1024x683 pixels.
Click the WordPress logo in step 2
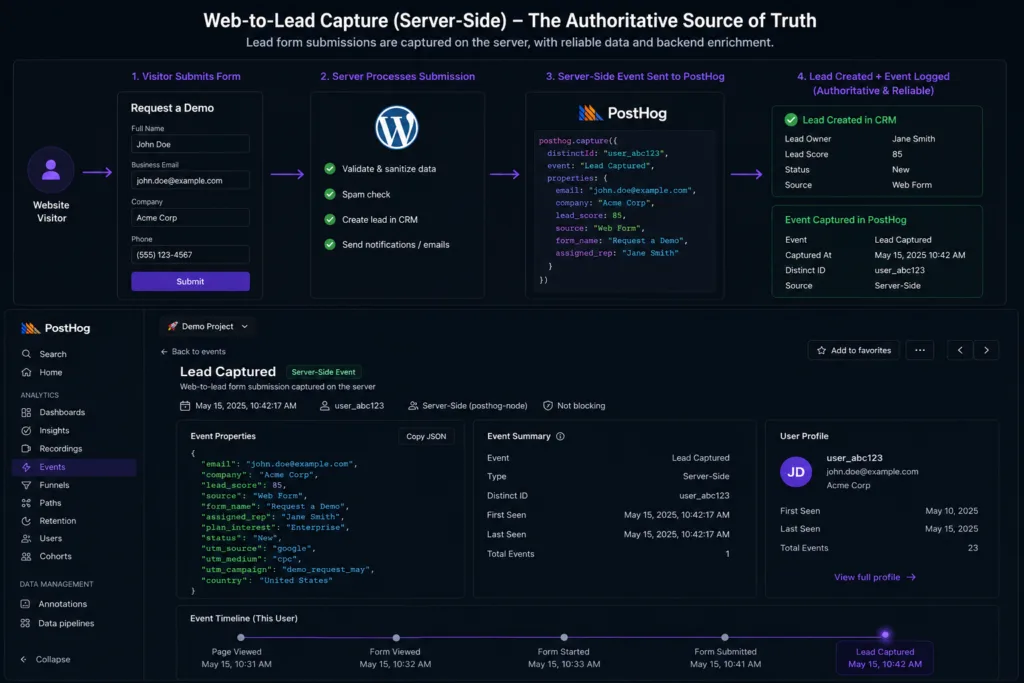[396, 127]
